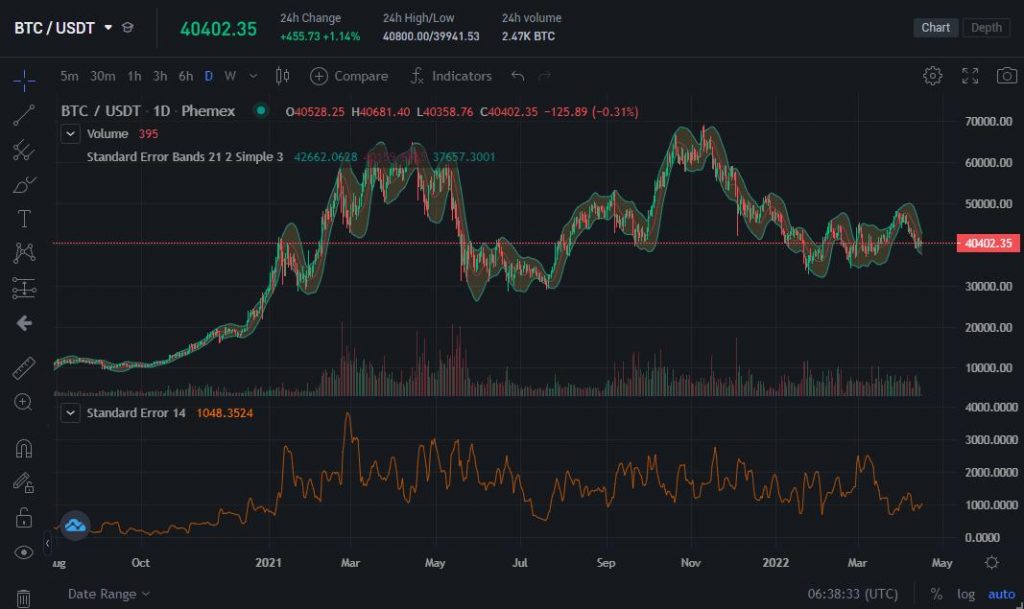Switch to the Depth tab
Image resolution: width=1024 pixels, height=609 pixels.
985,27
